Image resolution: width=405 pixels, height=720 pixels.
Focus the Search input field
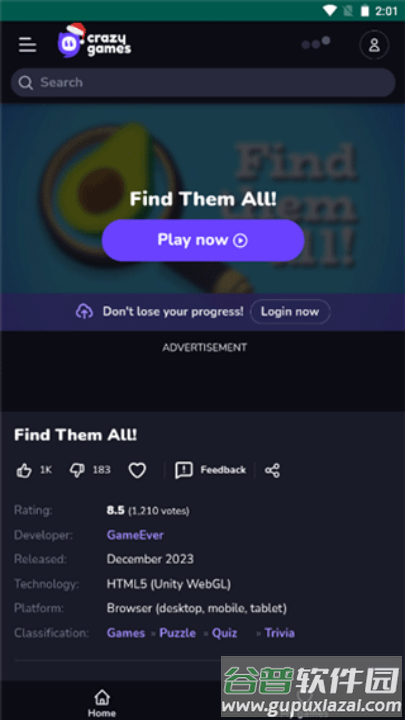pos(202,83)
